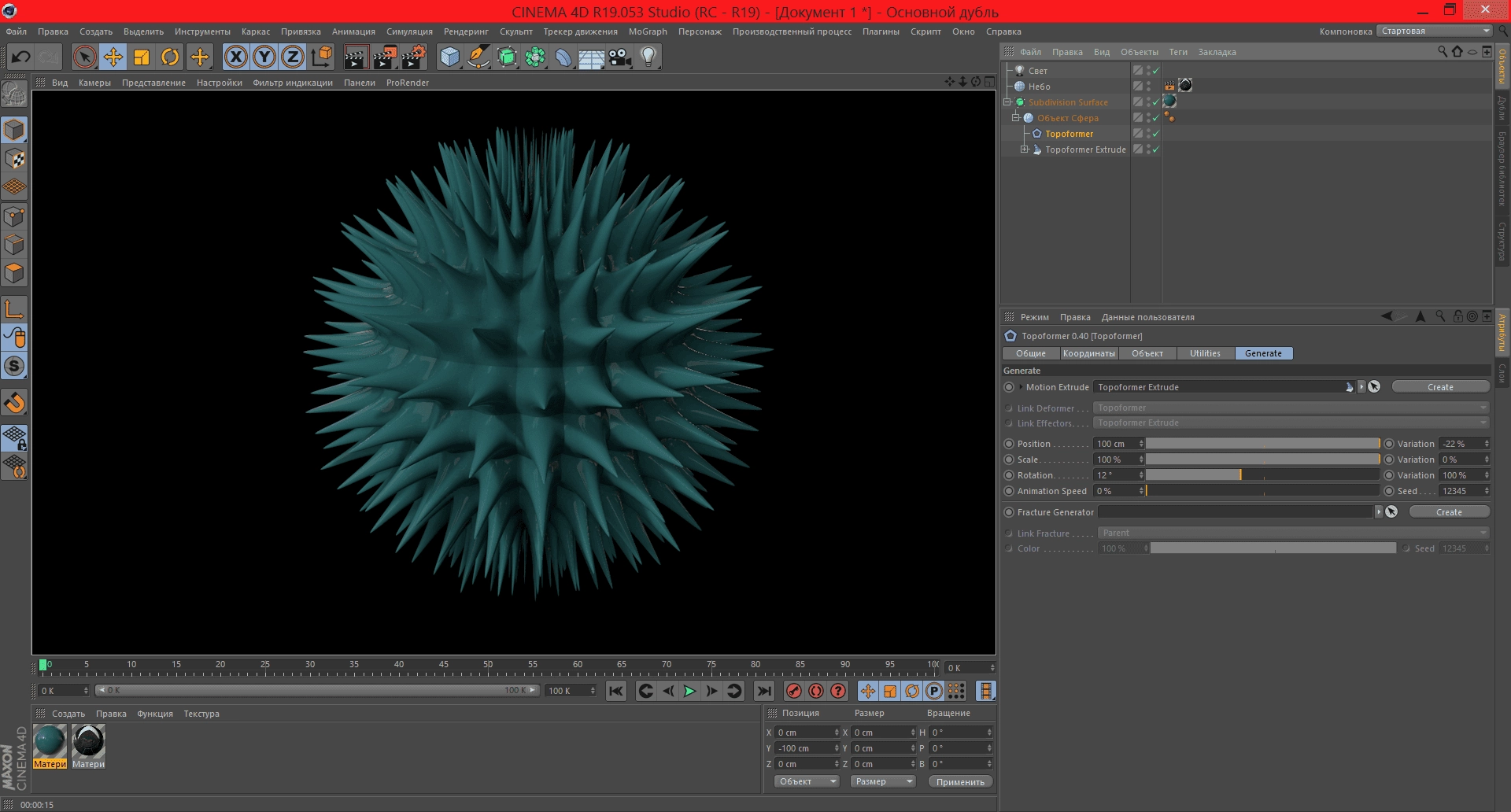
Task: Toggle autokeying
Action: coord(816,691)
